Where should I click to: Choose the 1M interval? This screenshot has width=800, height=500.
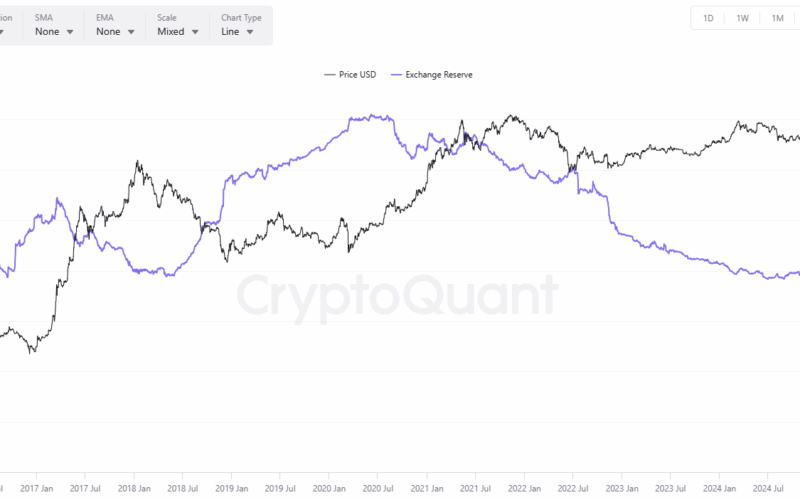pyautogui.click(x=776, y=18)
